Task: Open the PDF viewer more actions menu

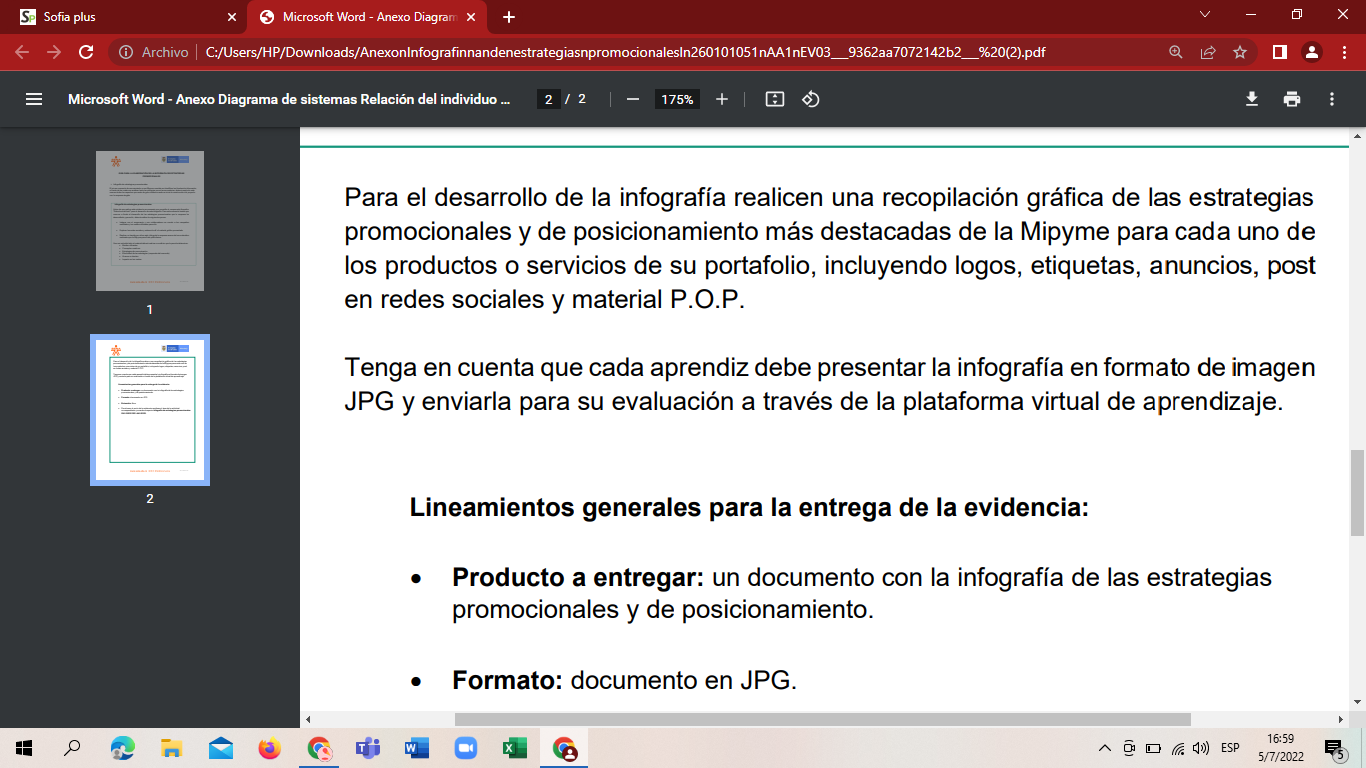Action: pos(1332,99)
